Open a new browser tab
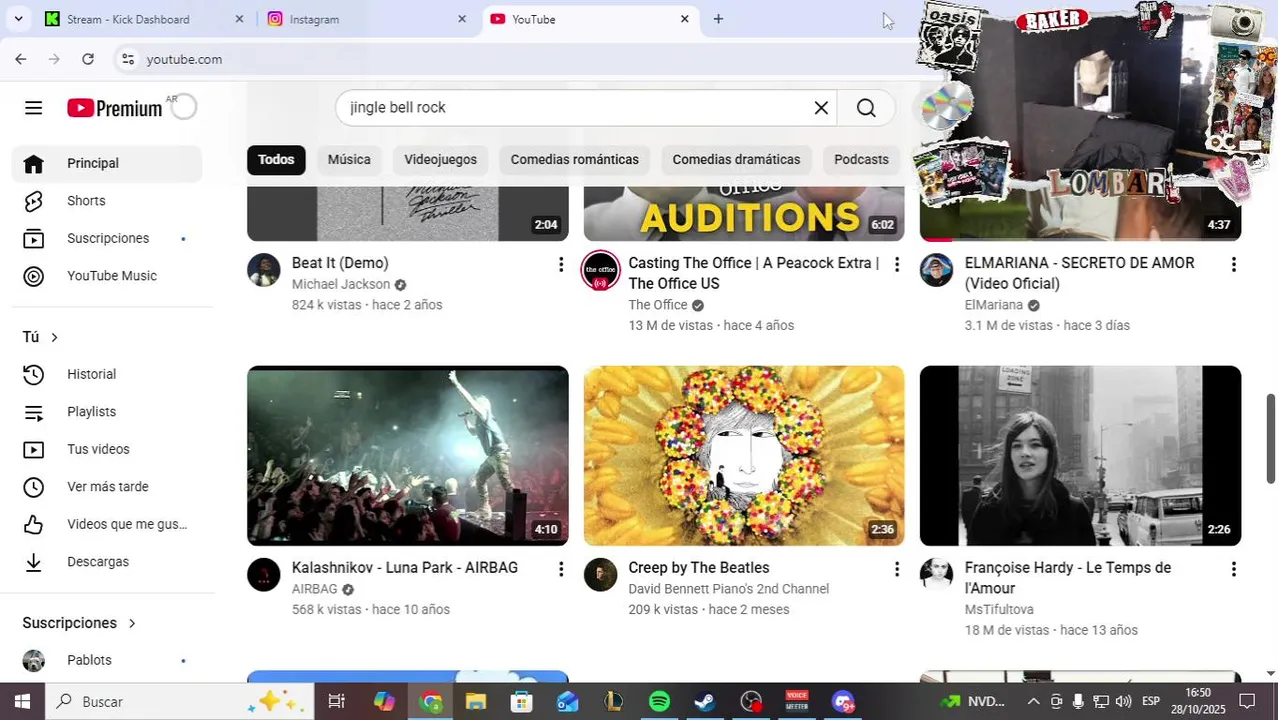This screenshot has height=720, width=1278. point(718,19)
